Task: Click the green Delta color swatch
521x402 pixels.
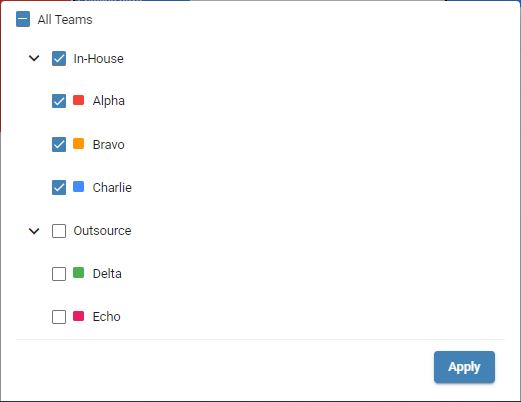Action: (79, 273)
